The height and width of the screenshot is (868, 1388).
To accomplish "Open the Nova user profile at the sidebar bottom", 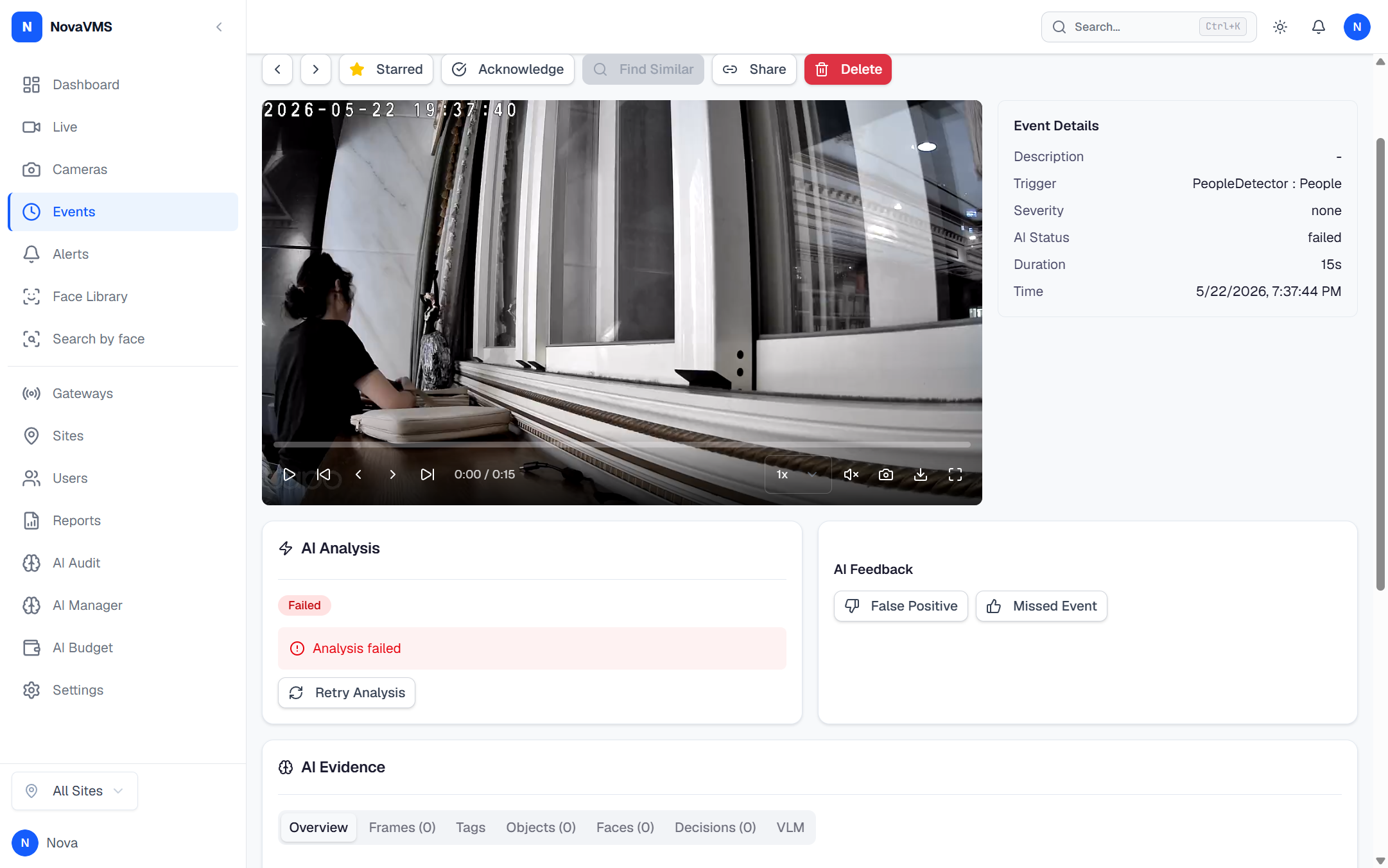I will [45, 843].
